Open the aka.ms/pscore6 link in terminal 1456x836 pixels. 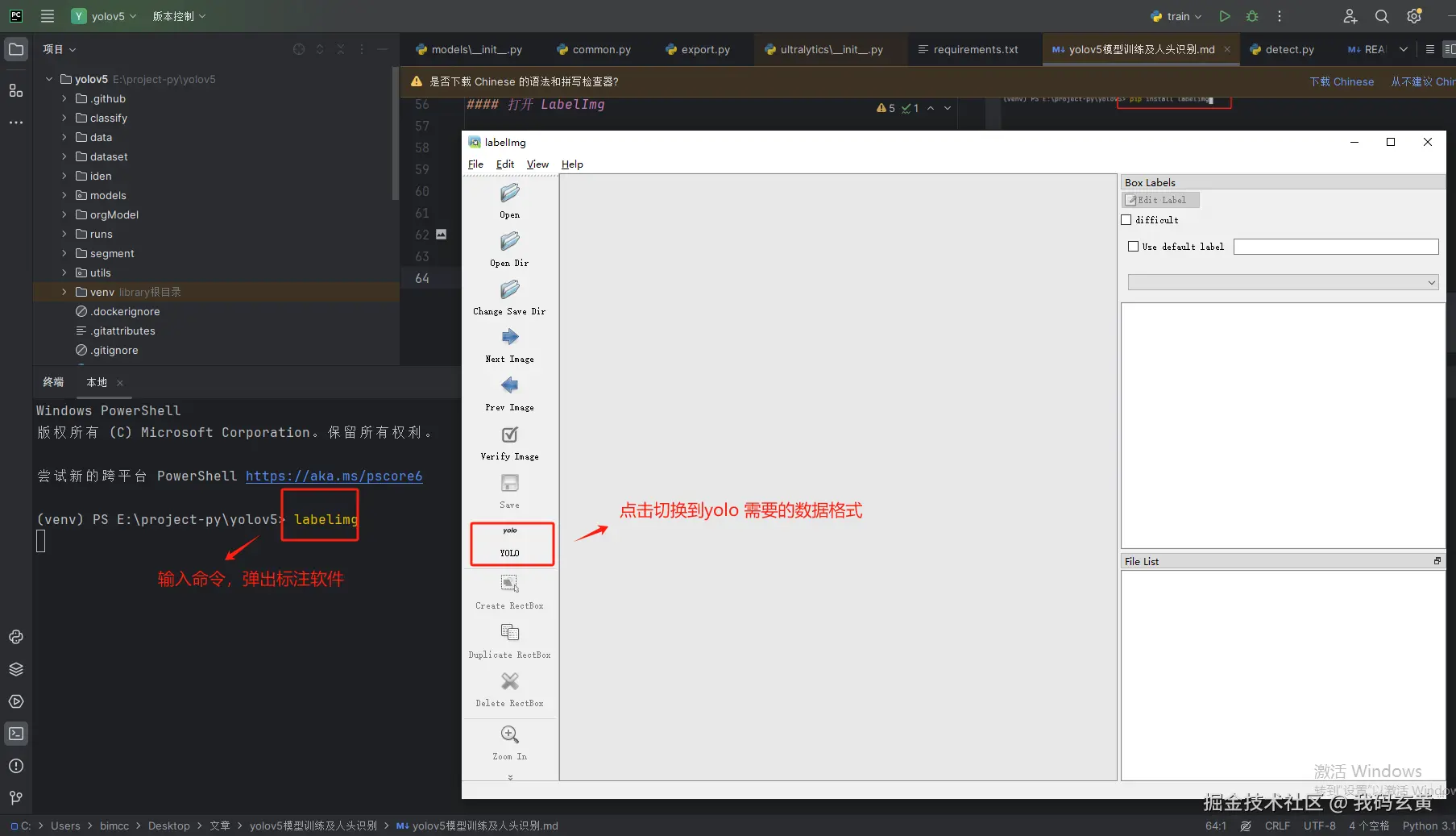coord(334,476)
